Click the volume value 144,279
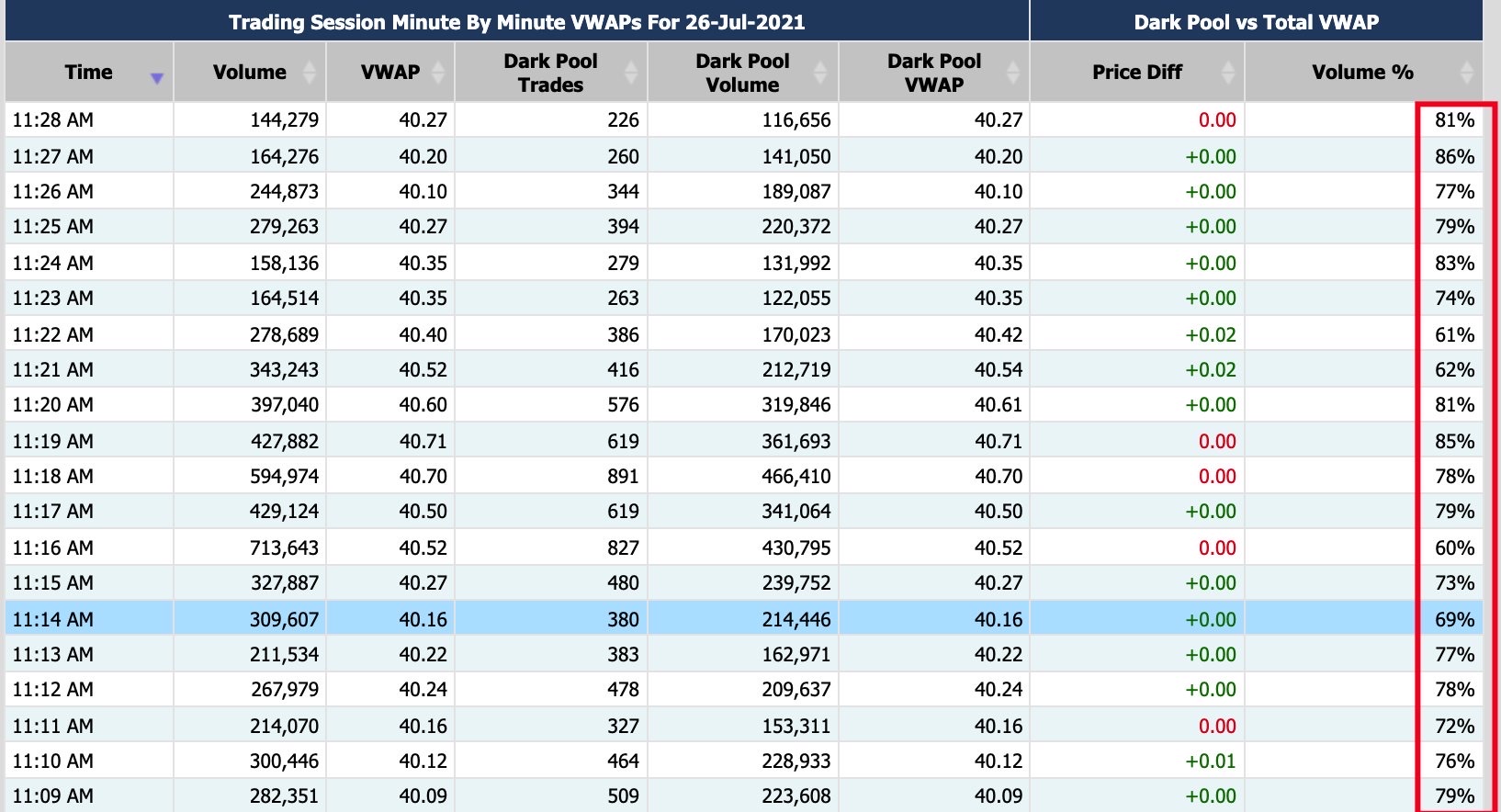1501x812 pixels. 284,119
